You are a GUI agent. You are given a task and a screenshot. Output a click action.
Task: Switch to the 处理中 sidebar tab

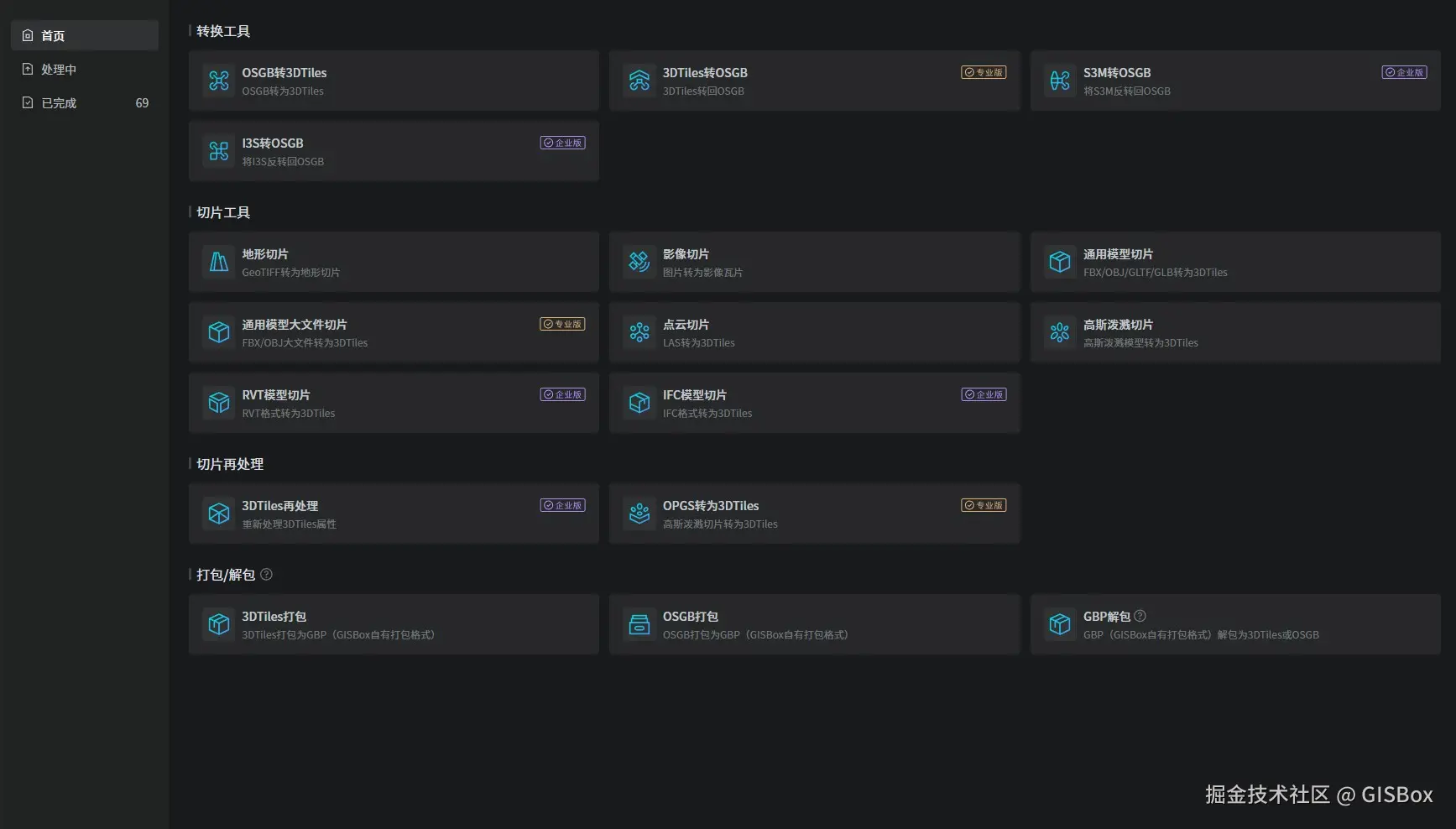tap(84, 69)
